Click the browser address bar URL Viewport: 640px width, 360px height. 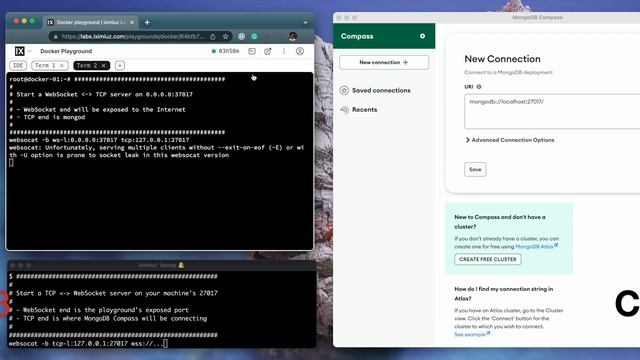132,36
